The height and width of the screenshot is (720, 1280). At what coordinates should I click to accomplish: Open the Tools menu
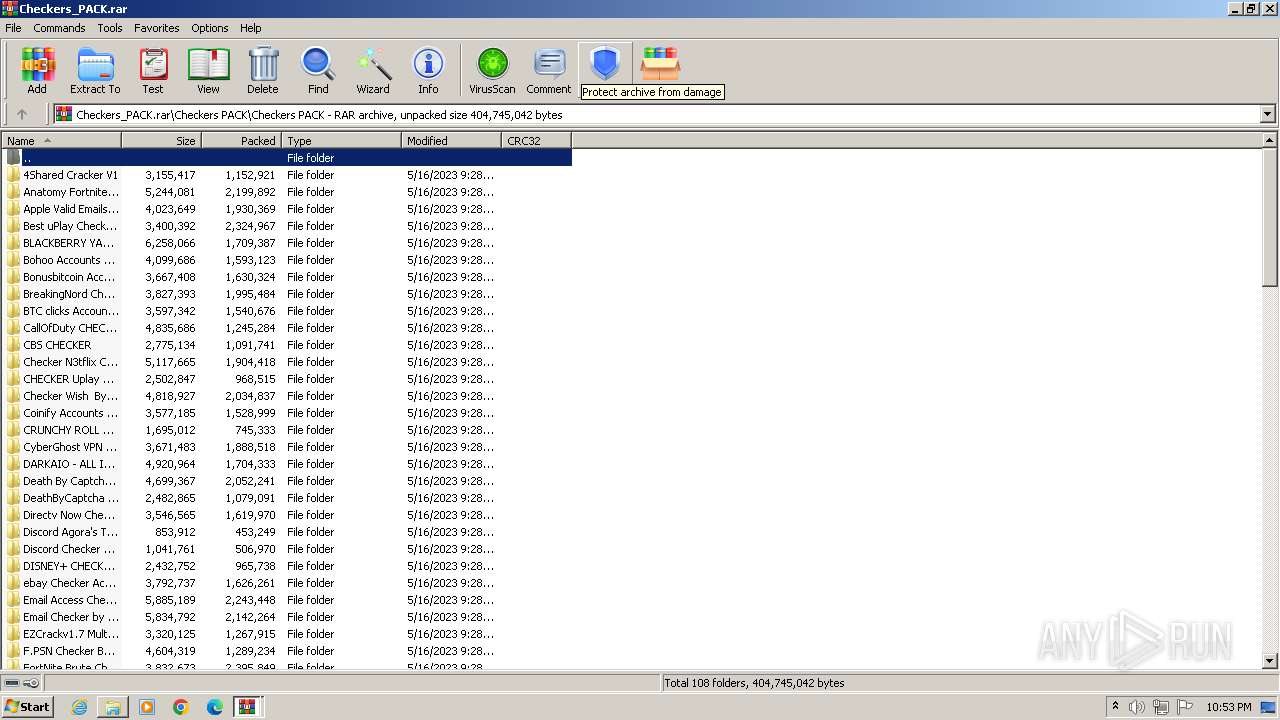point(110,28)
